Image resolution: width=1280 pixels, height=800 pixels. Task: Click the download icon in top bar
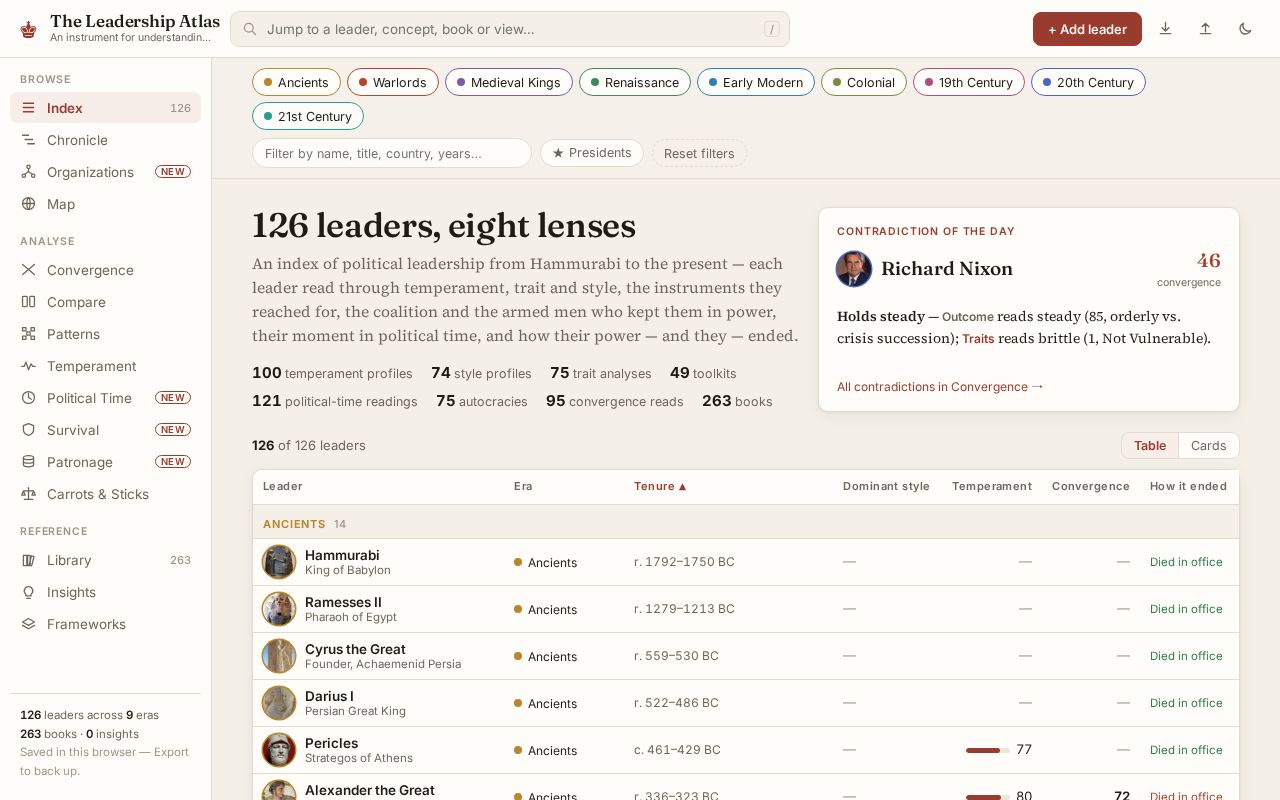pos(1165,29)
